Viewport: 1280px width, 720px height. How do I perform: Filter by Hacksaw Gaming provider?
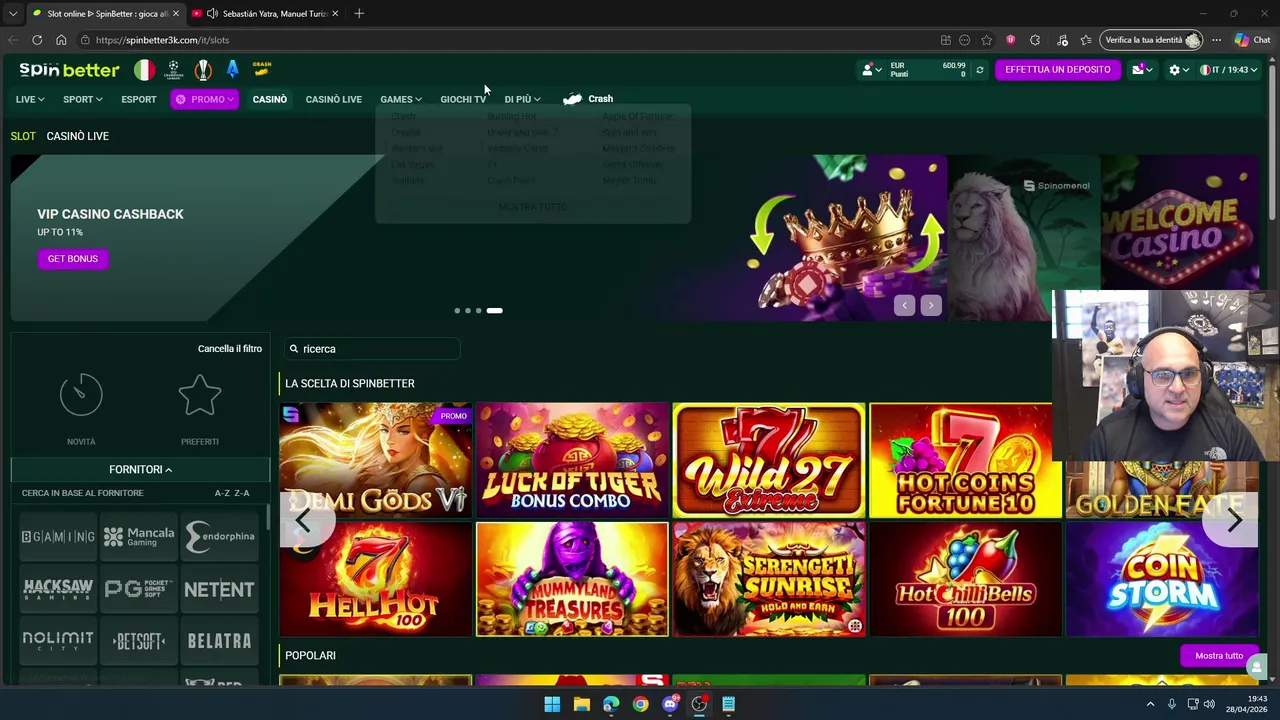tap(58, 589)
